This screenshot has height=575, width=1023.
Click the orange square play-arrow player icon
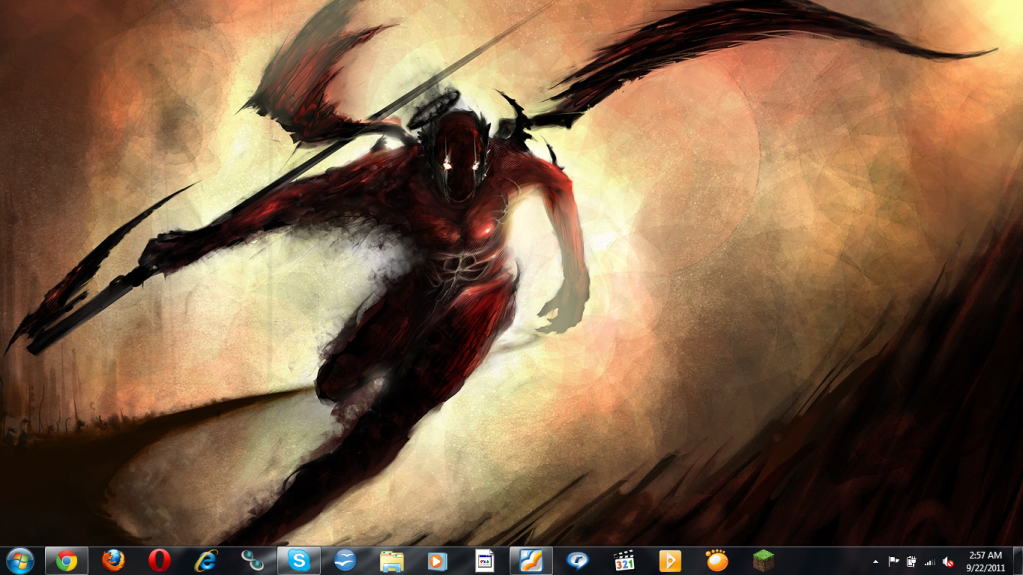point(670,561)
